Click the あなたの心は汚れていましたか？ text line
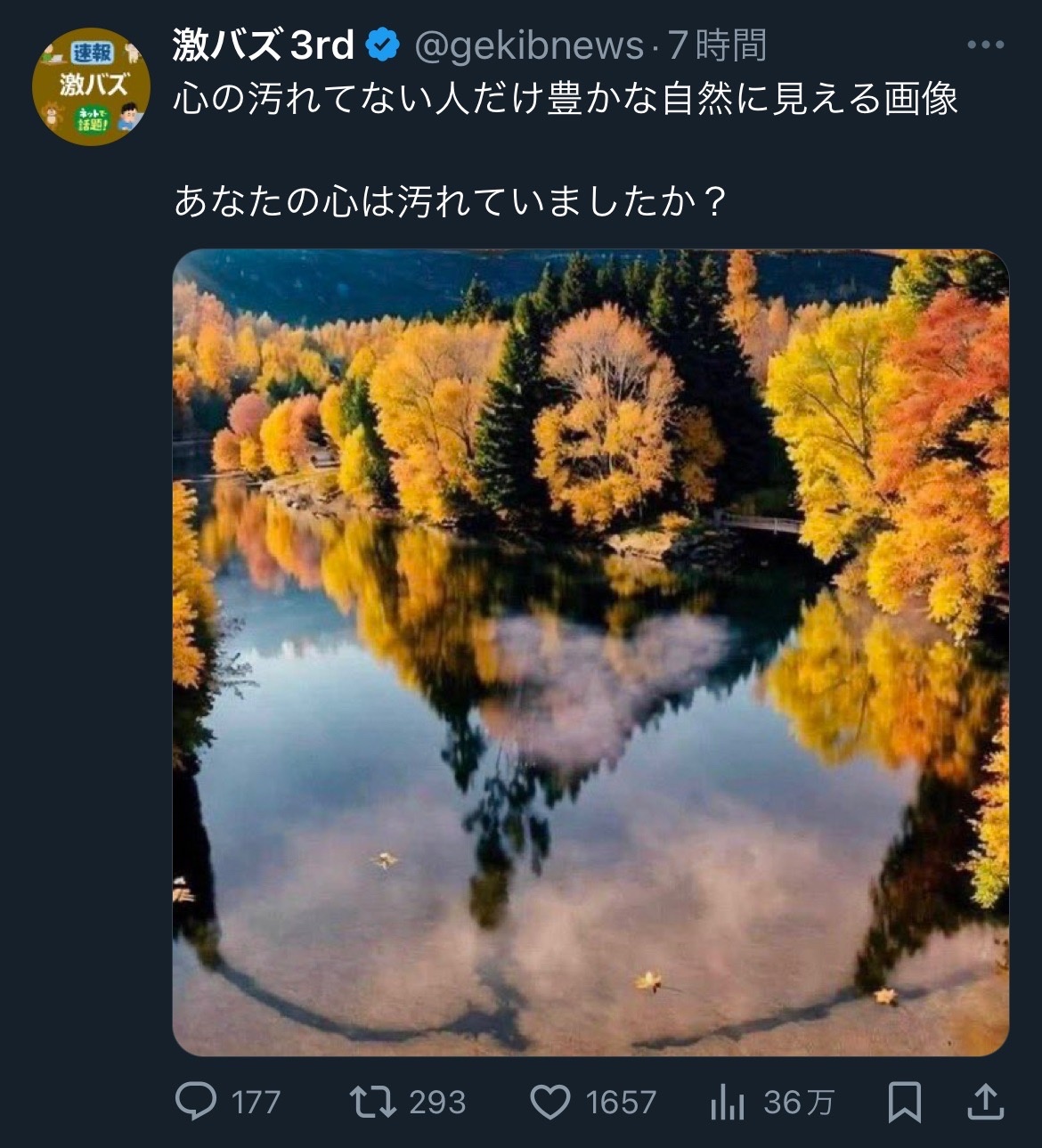 450,202
